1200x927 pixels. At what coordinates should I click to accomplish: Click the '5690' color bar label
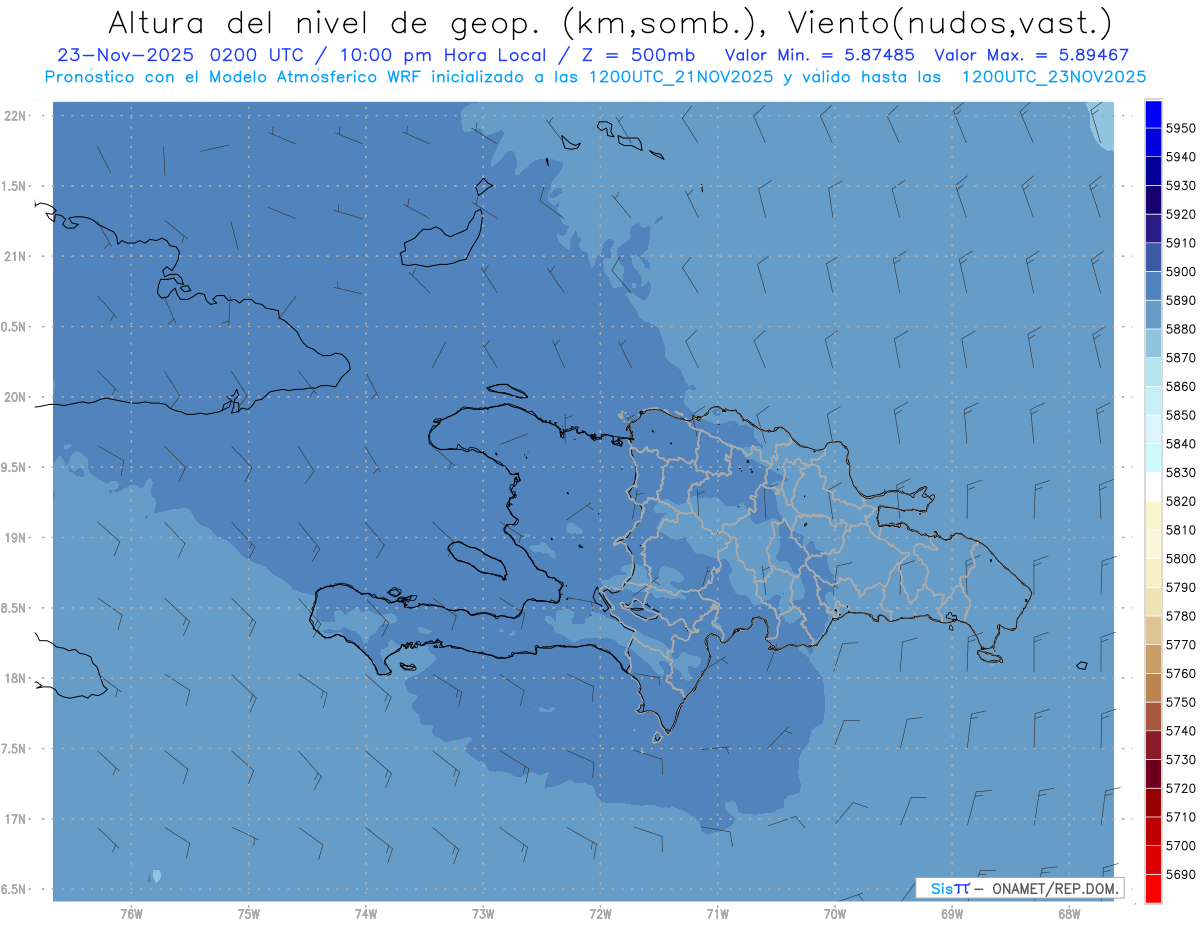pos(1180,874)
